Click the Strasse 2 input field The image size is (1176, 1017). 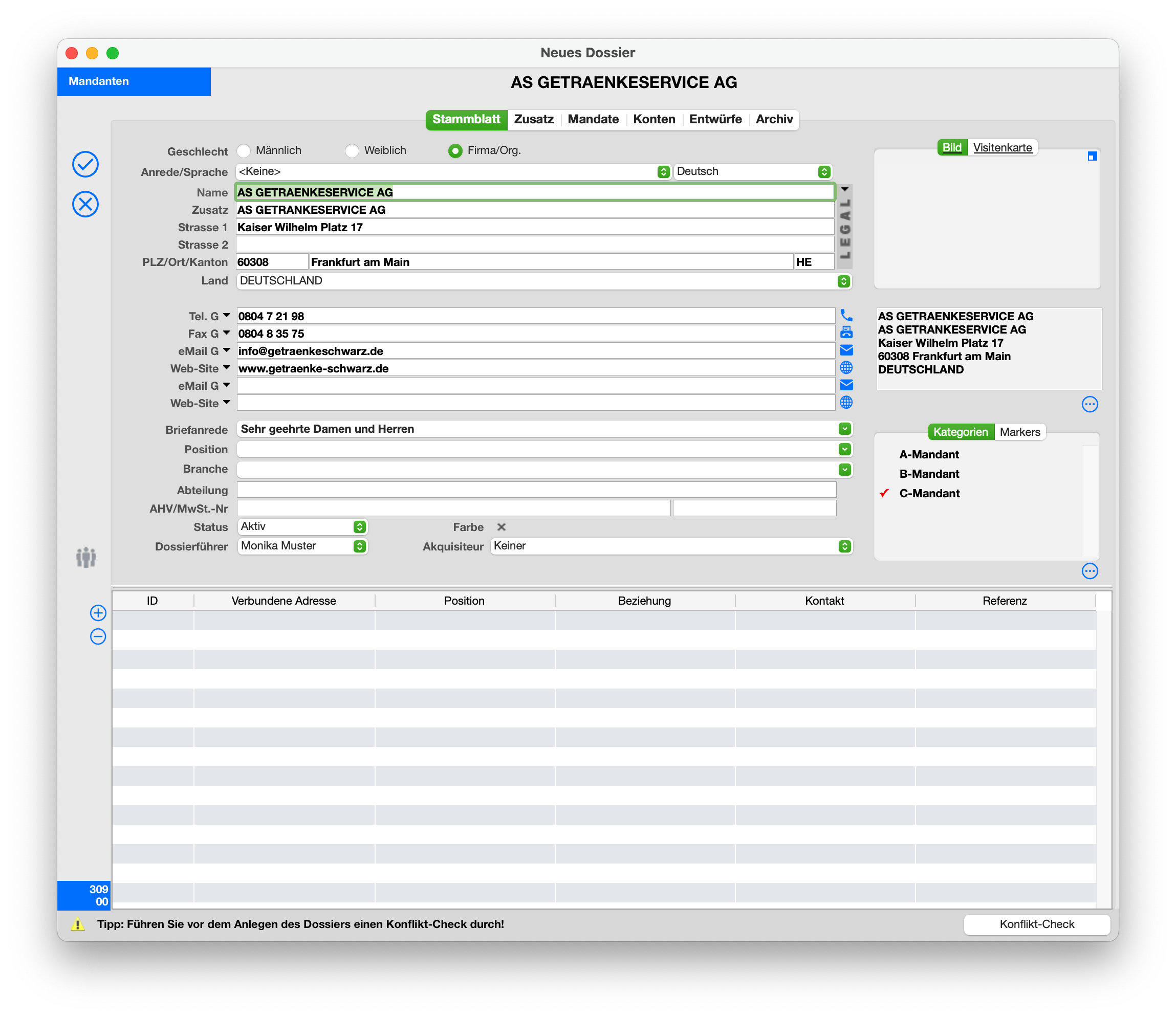(x=535, y=245)
